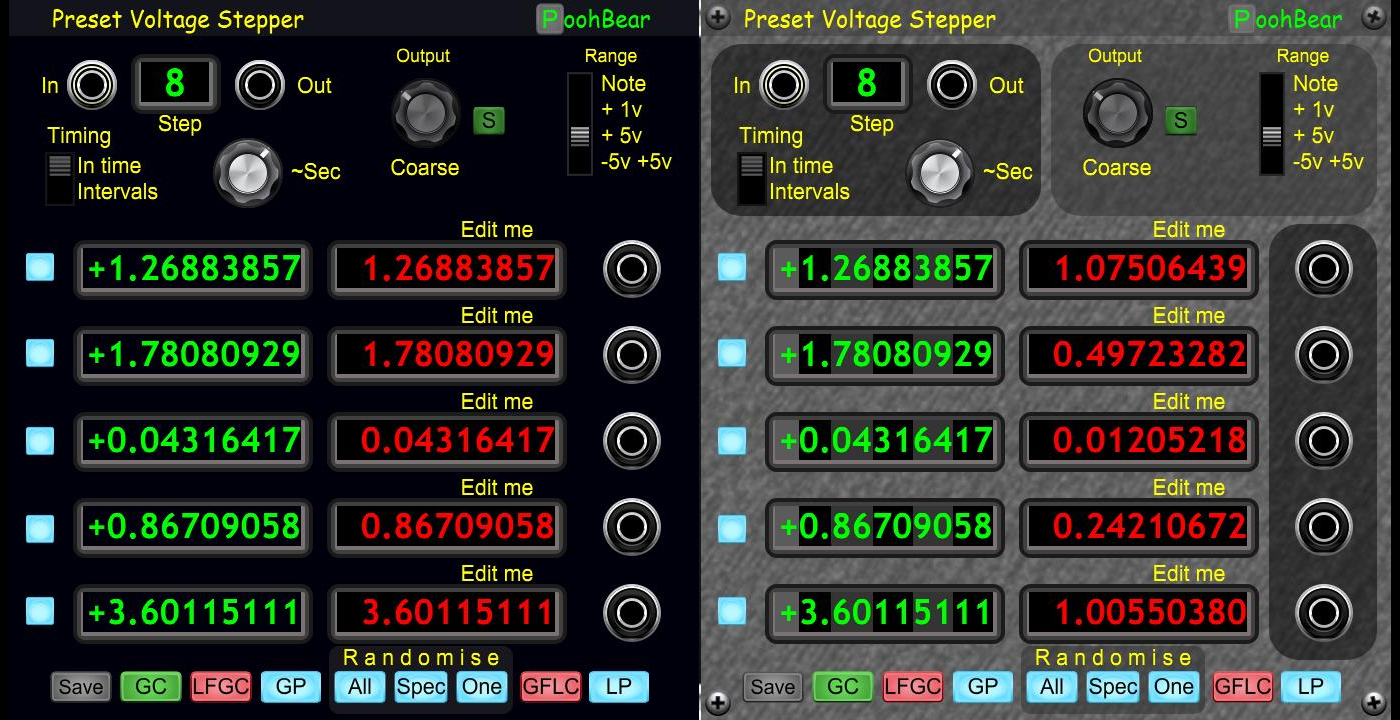Edit the red 1.26883857 value field
This screenshot has height=720, width=1400.
(x=446, y=268)
